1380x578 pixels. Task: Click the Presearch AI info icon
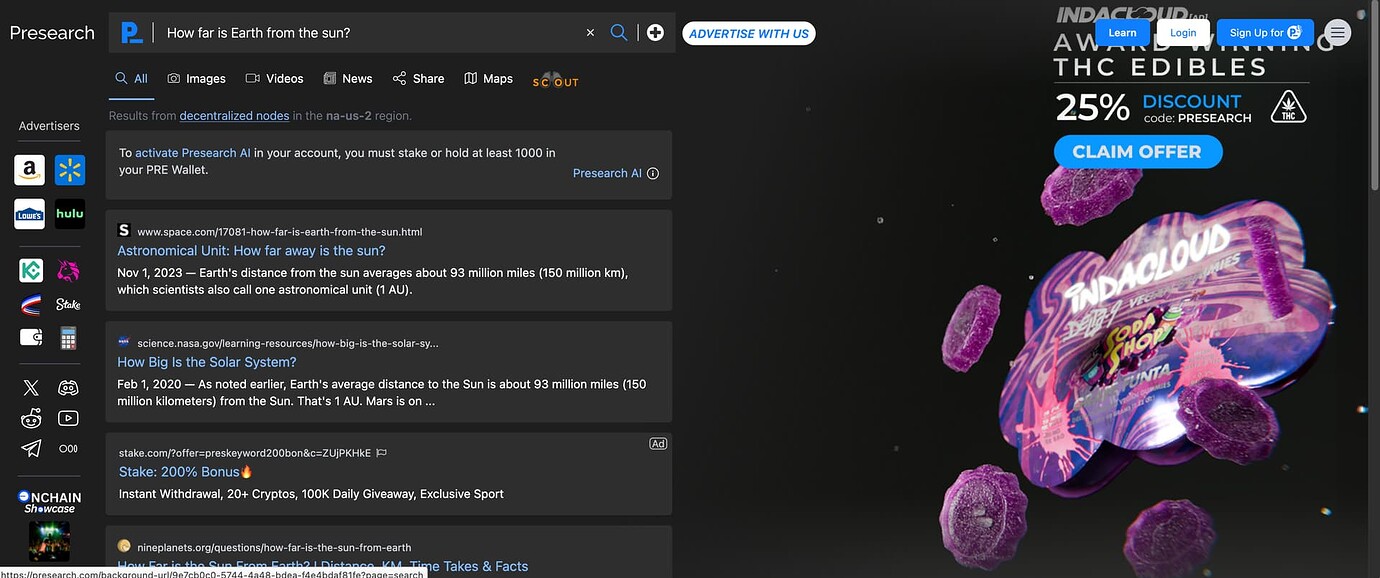[653, 173]
